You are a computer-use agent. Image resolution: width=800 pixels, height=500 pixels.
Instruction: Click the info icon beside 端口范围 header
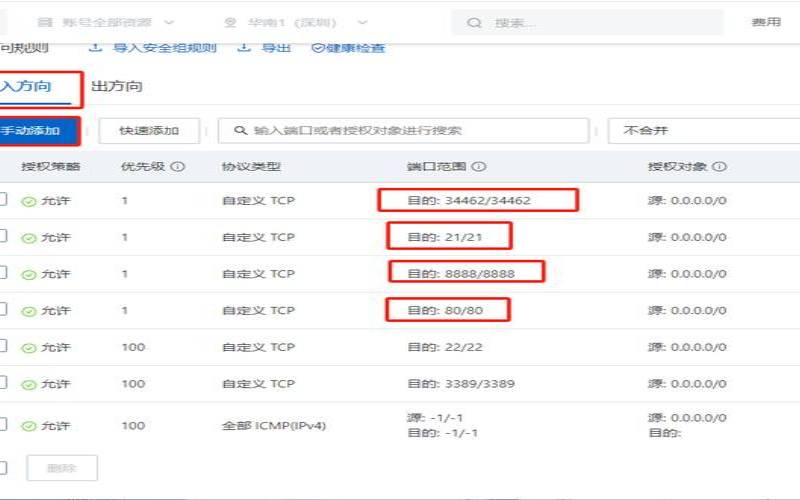[x=479, y=167]
